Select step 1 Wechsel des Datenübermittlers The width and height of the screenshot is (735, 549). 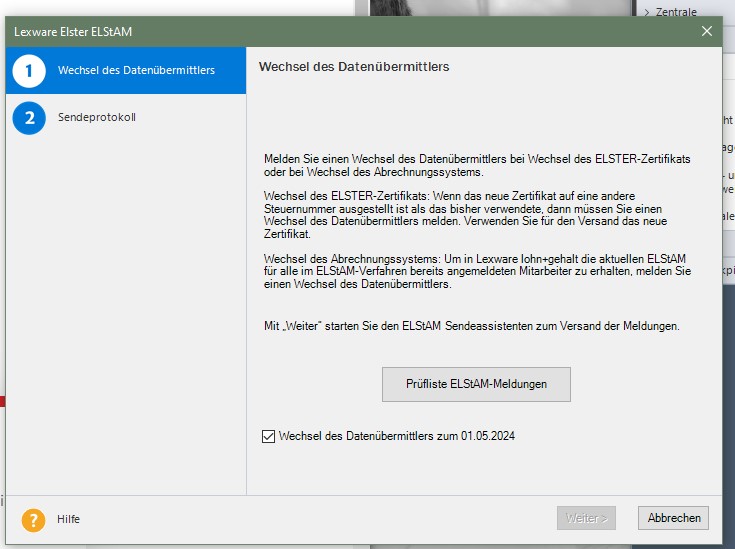[126, 70]
